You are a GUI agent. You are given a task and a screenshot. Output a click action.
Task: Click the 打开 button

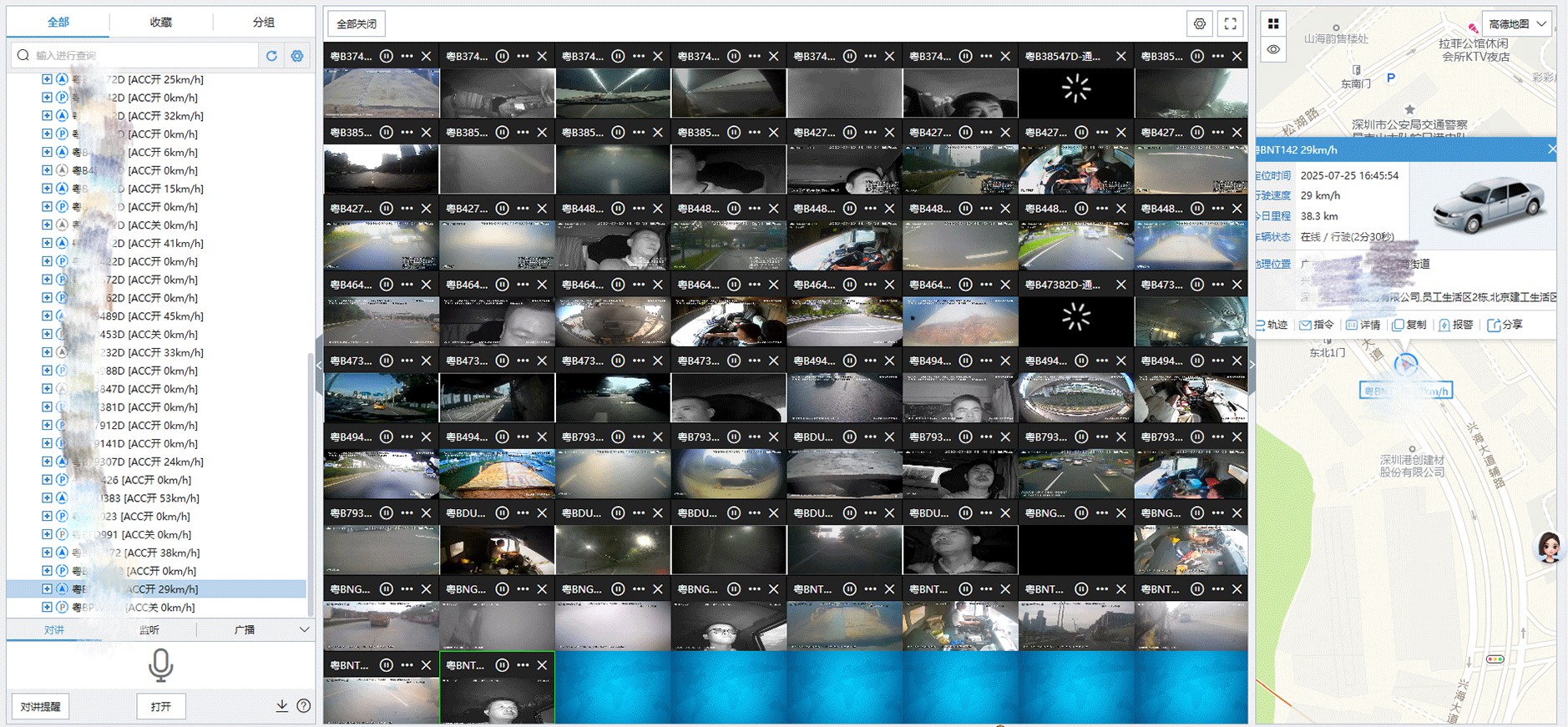161,706
